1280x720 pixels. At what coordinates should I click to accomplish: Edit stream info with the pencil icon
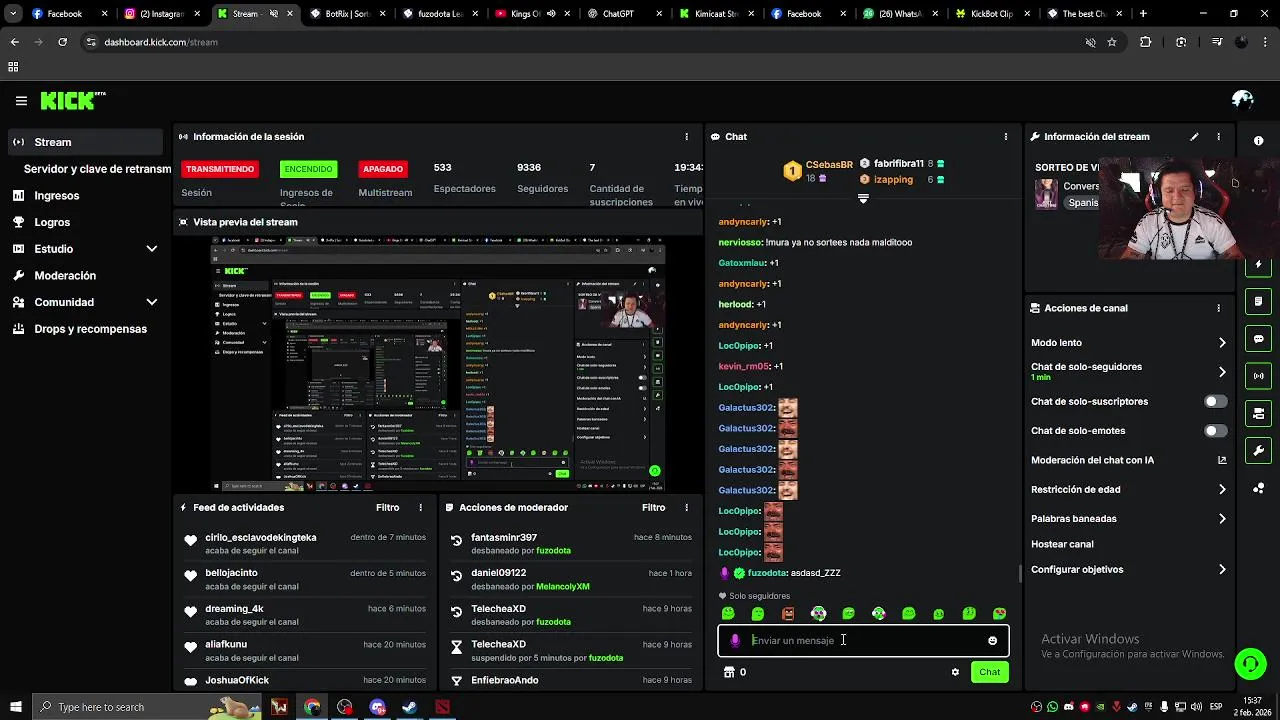click(x=1194, y=137)
